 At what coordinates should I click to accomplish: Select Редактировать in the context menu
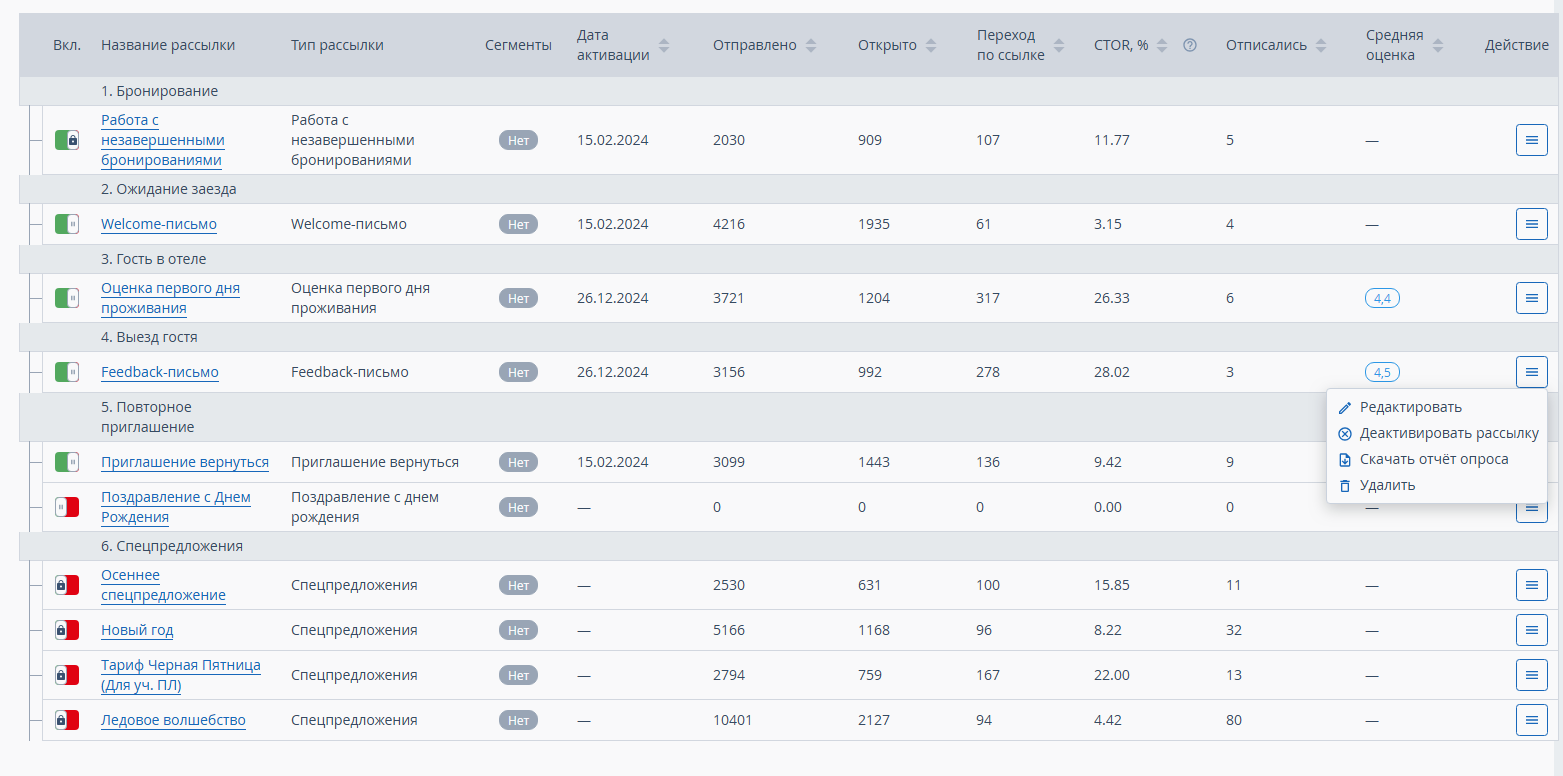point(1411,407)
